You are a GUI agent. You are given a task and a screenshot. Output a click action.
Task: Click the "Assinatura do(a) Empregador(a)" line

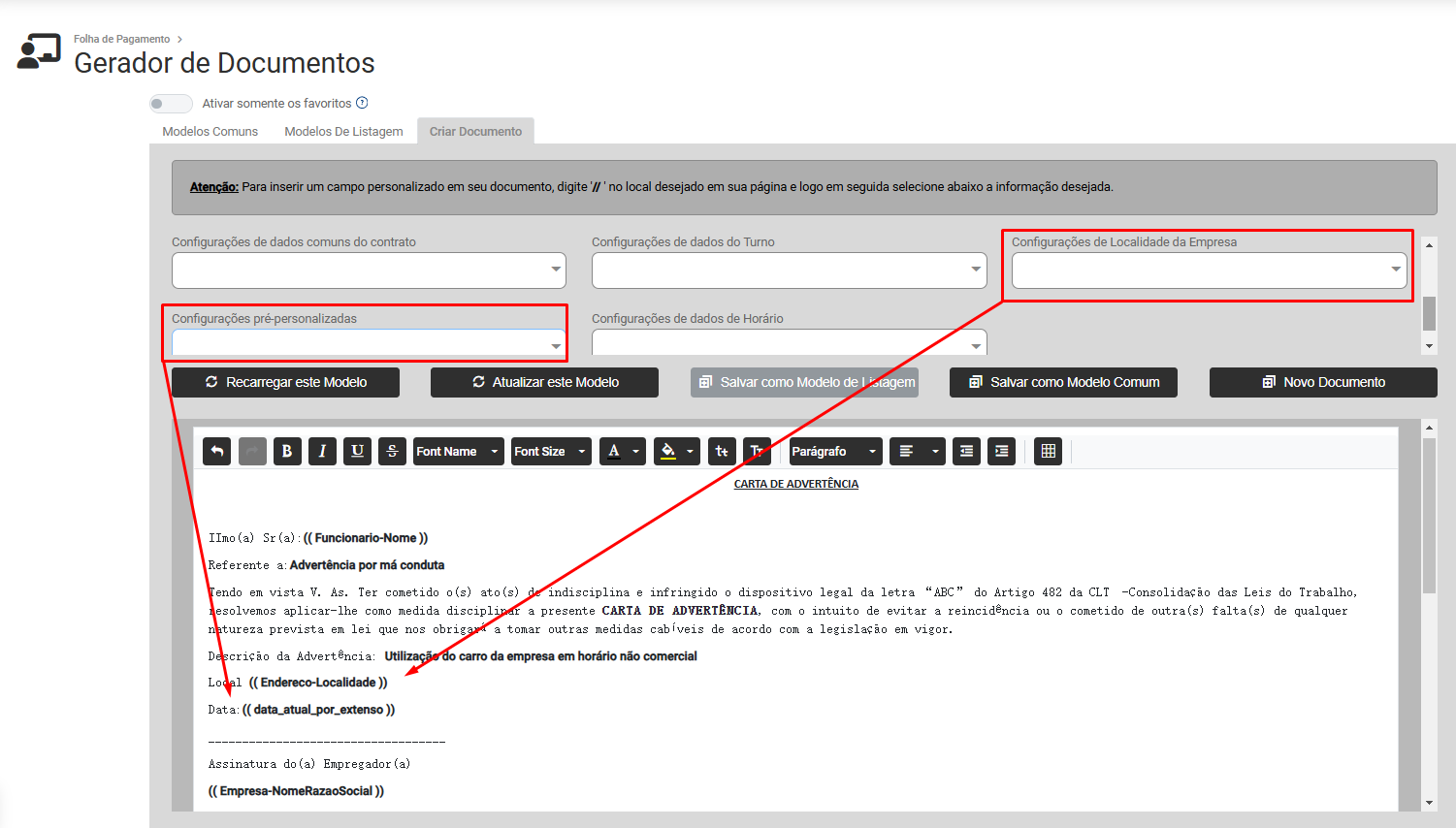click(309, 764)
